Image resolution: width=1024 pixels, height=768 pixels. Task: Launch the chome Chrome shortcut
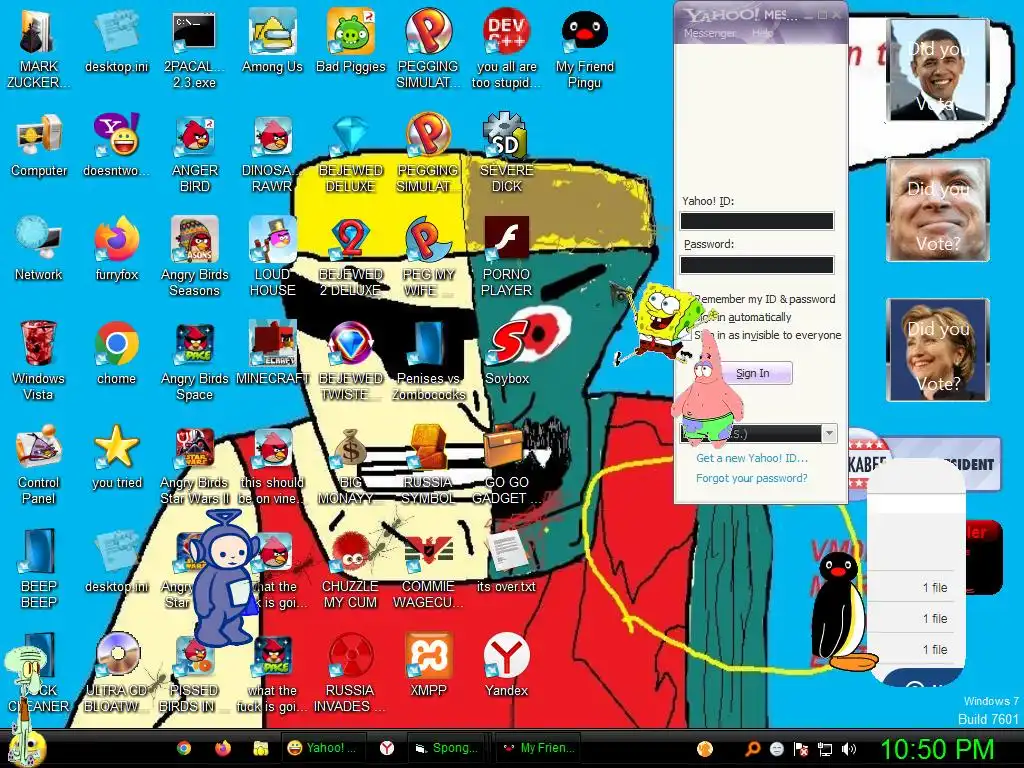[116, 353]
